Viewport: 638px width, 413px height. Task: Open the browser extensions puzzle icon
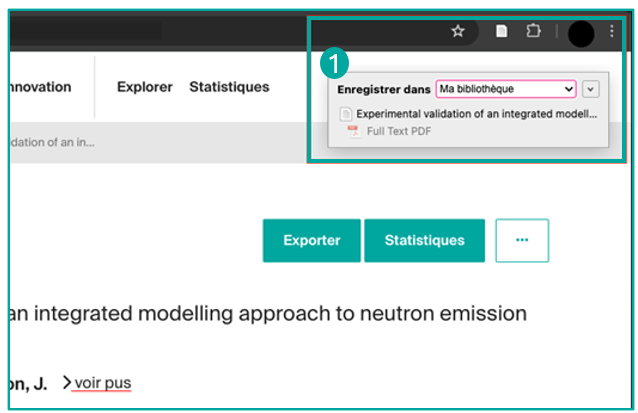[533, 31]
